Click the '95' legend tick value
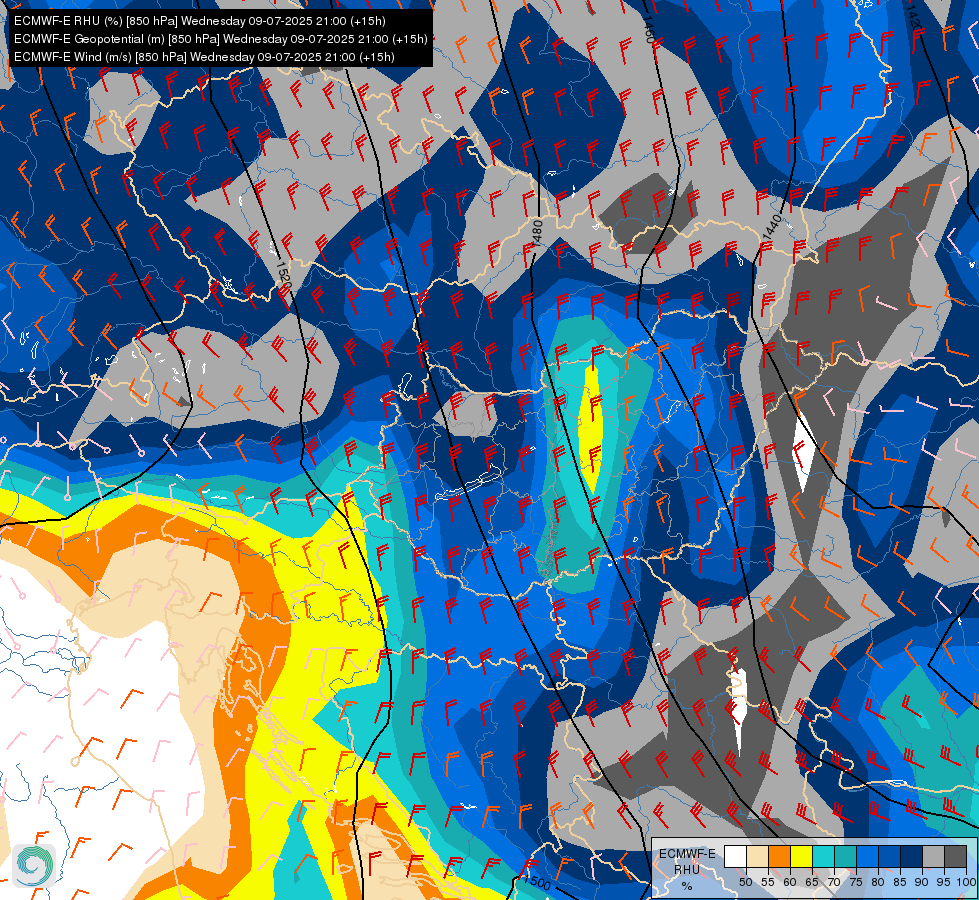Viewport: 979px width, 900px height. pyautogui.click(x=944, y=882)
